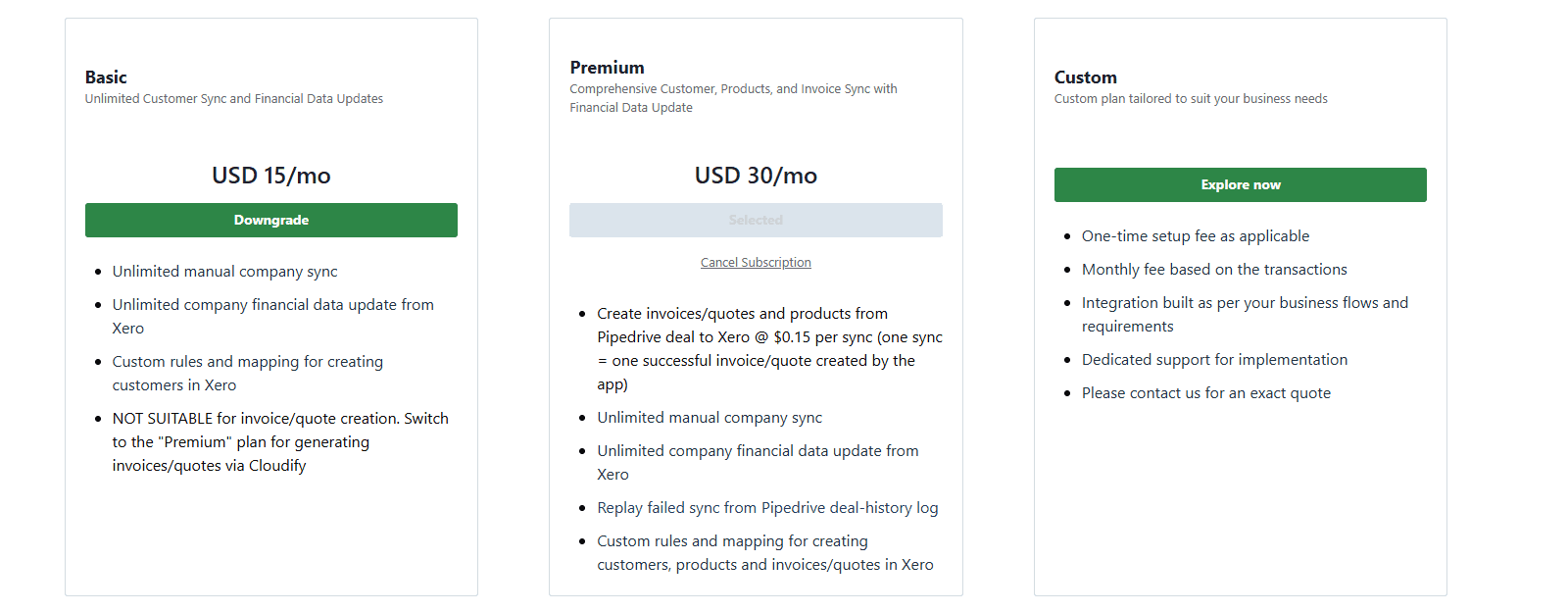Click the disabled Selected button
Image resolution: width=1568 pixels, height=612 pixels.
point(756,220)
